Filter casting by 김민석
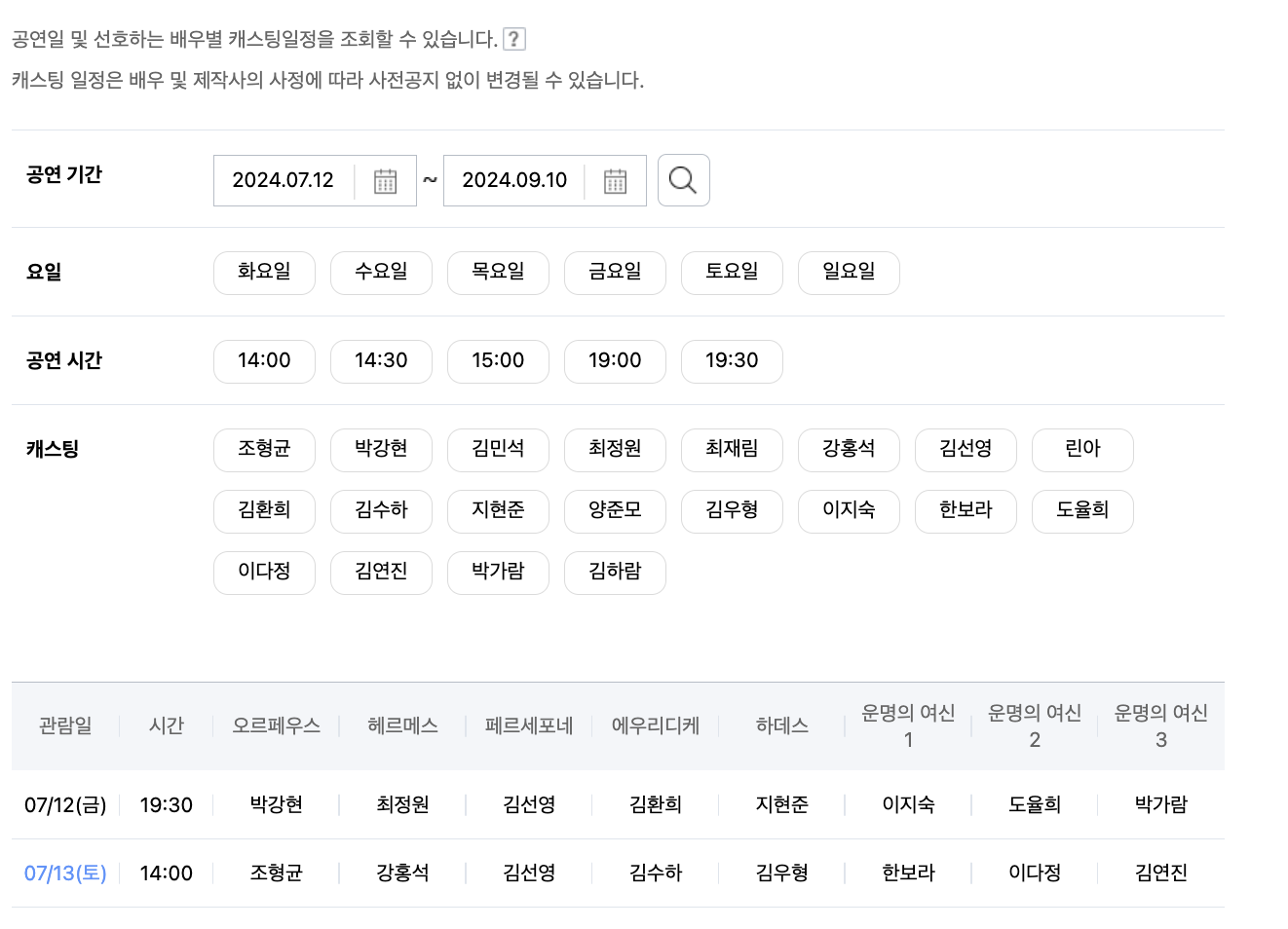The width and height of the screenshot is (1288, 929). (498, 450)
